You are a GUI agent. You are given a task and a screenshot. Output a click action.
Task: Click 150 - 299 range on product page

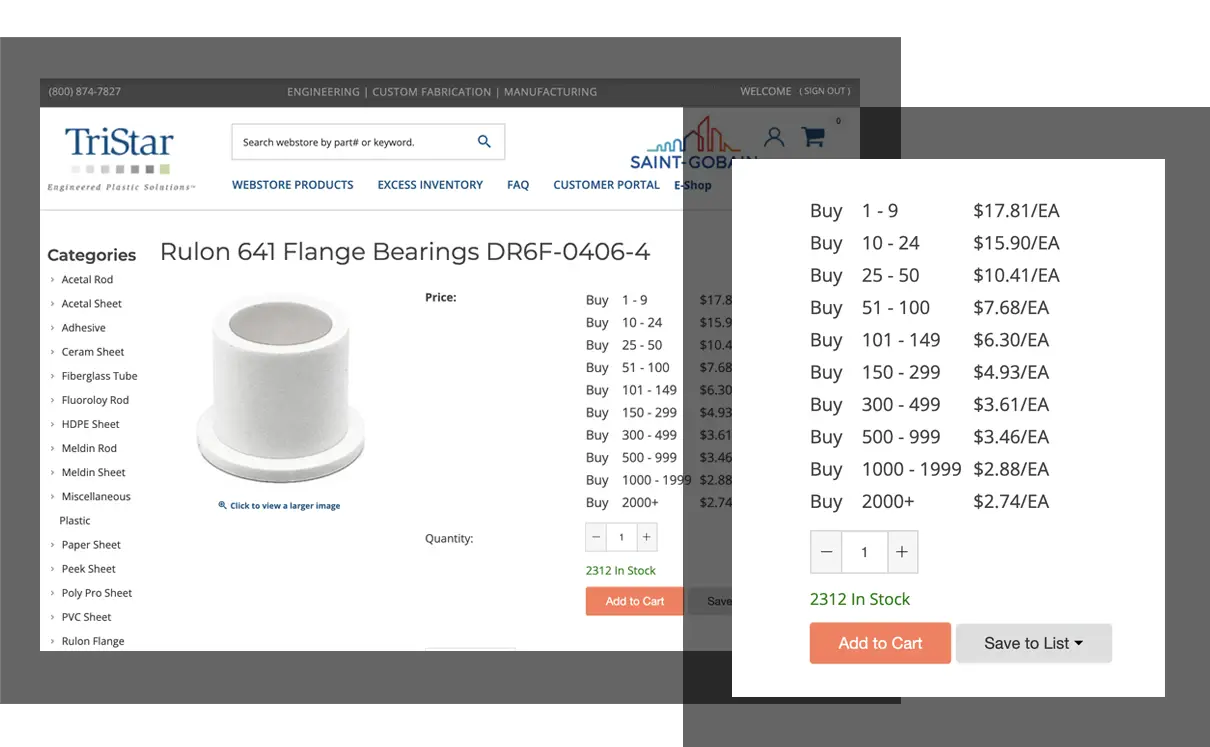point(649,412)
